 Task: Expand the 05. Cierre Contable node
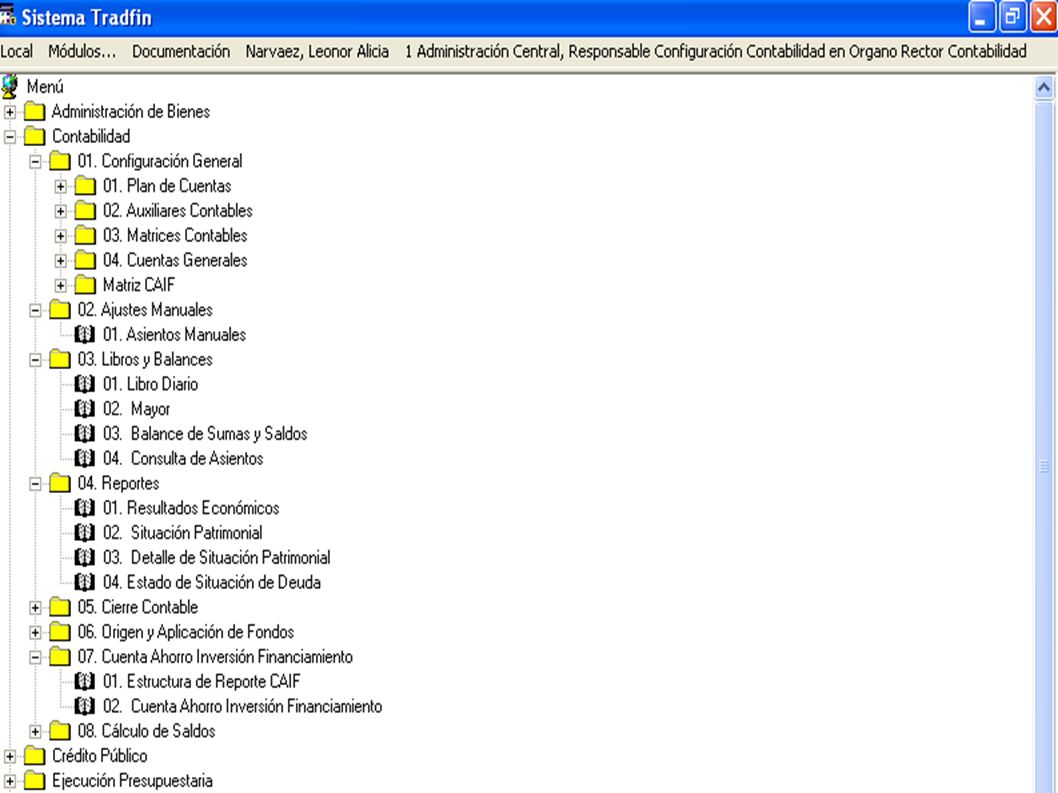coord(35,607)
